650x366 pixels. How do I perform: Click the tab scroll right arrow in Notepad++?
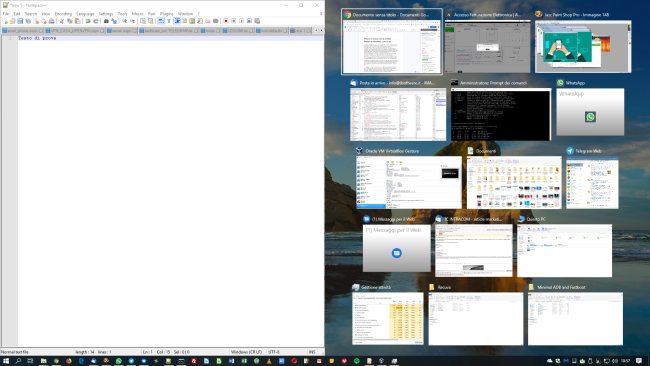[321, 30]
